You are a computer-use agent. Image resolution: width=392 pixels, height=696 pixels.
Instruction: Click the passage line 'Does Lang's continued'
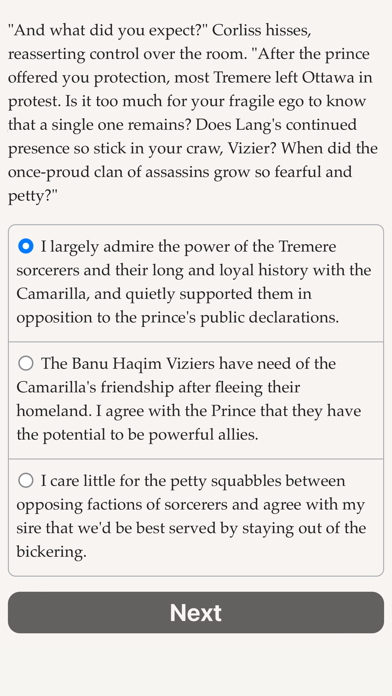[x=182, y=125]
